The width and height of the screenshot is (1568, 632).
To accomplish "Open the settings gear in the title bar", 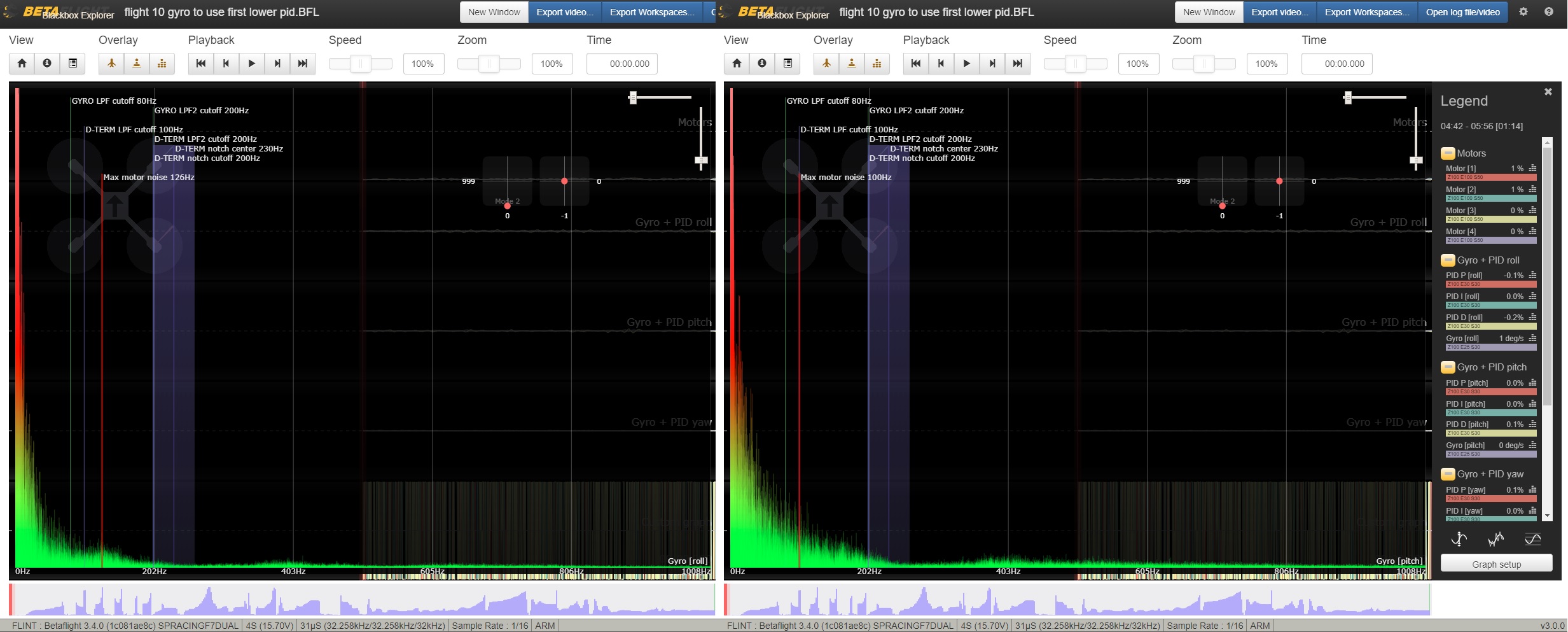I will coord(1523,11).
